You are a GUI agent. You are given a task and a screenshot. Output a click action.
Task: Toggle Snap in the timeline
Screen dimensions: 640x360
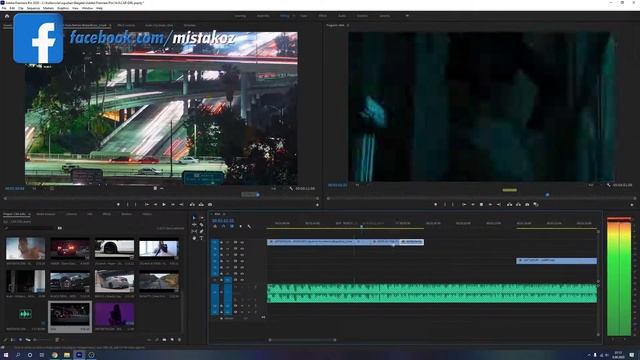223,227
